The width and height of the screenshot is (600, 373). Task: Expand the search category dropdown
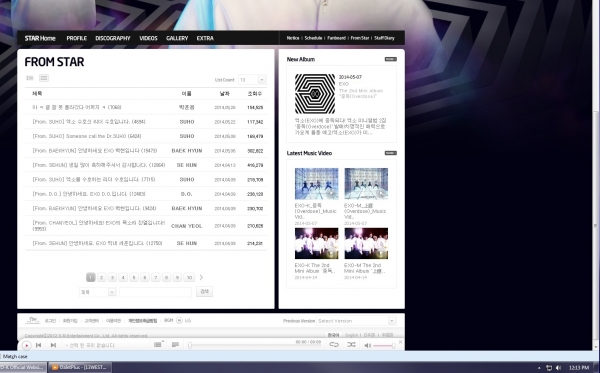(x=97, y=292)
